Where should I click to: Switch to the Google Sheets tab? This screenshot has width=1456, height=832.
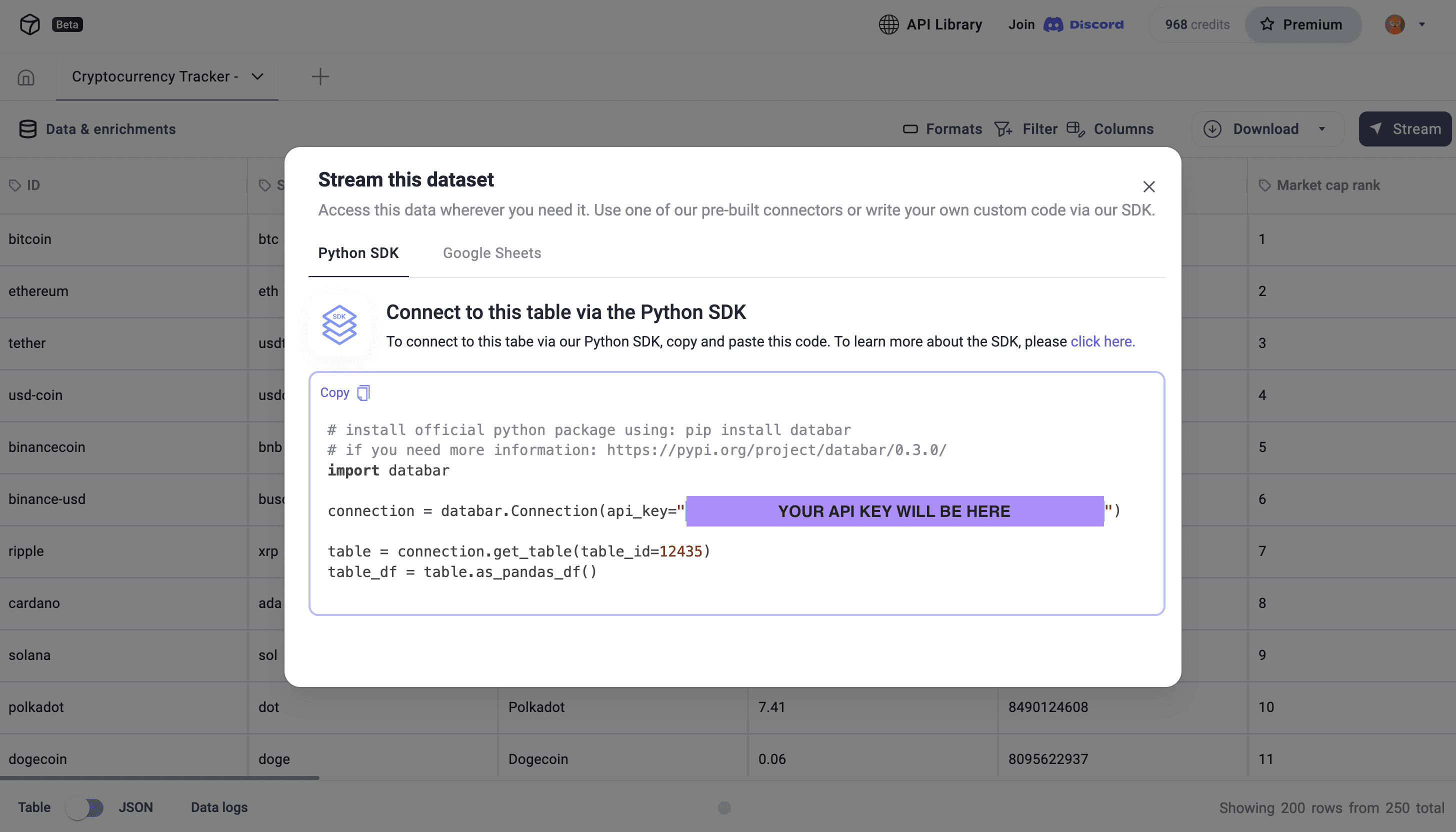coord(492,253)
